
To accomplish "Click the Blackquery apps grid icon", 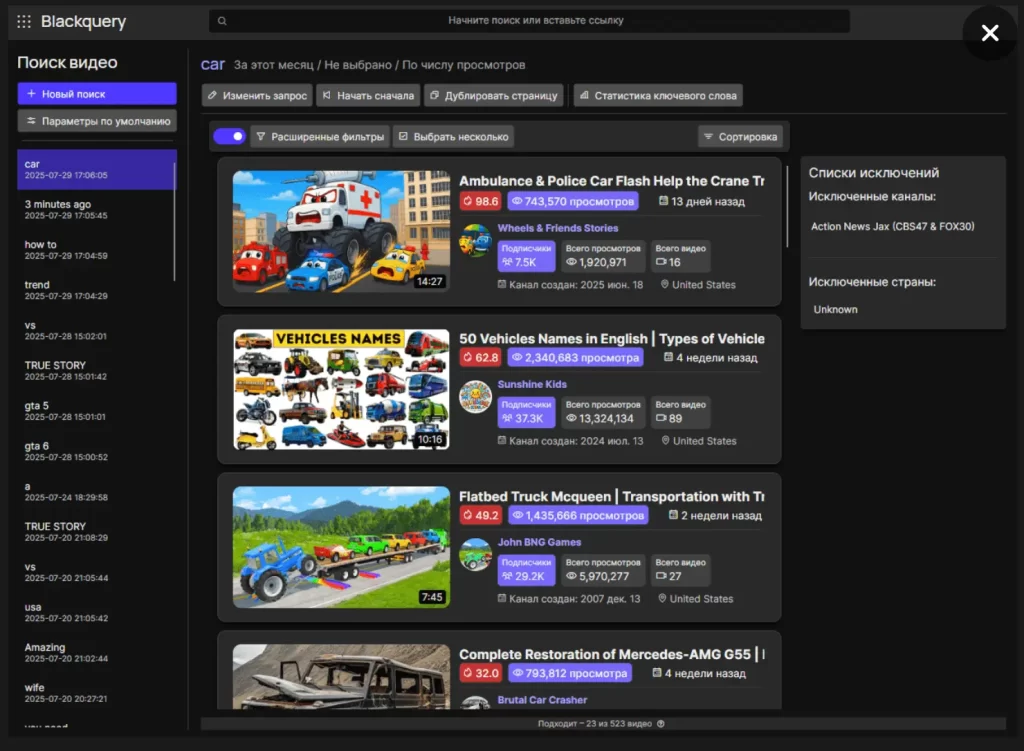I will (x=24, y=21).
